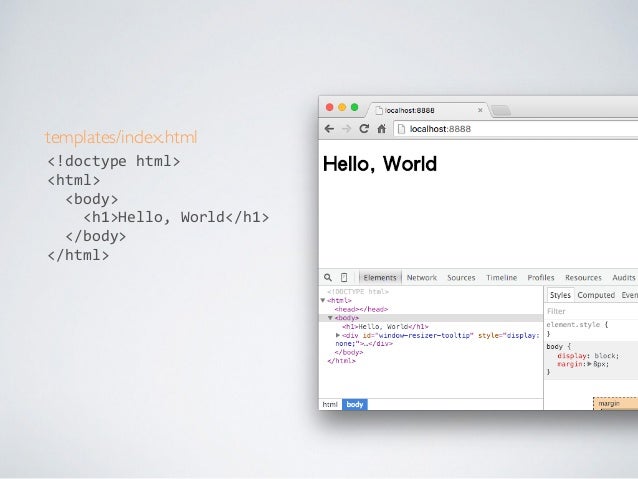Collapse the body node in DOM tree
This screenshot has width=638, height=479.
[330, 318]
